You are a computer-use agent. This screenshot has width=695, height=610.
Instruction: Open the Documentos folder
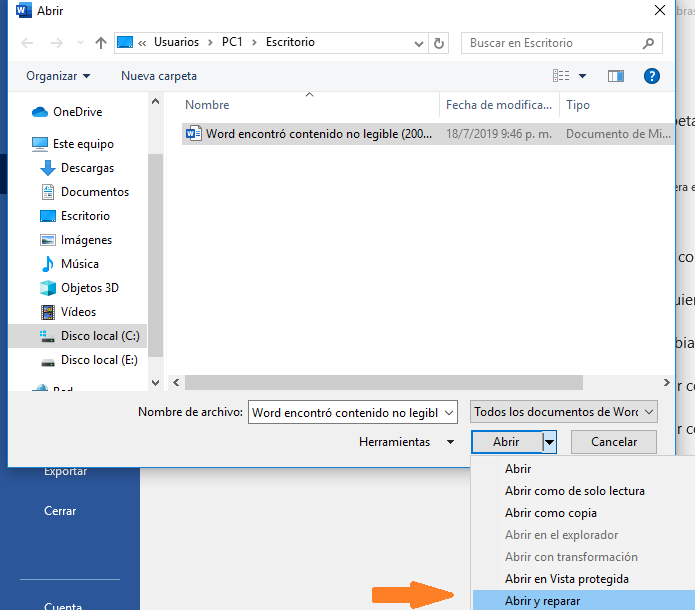95,192
